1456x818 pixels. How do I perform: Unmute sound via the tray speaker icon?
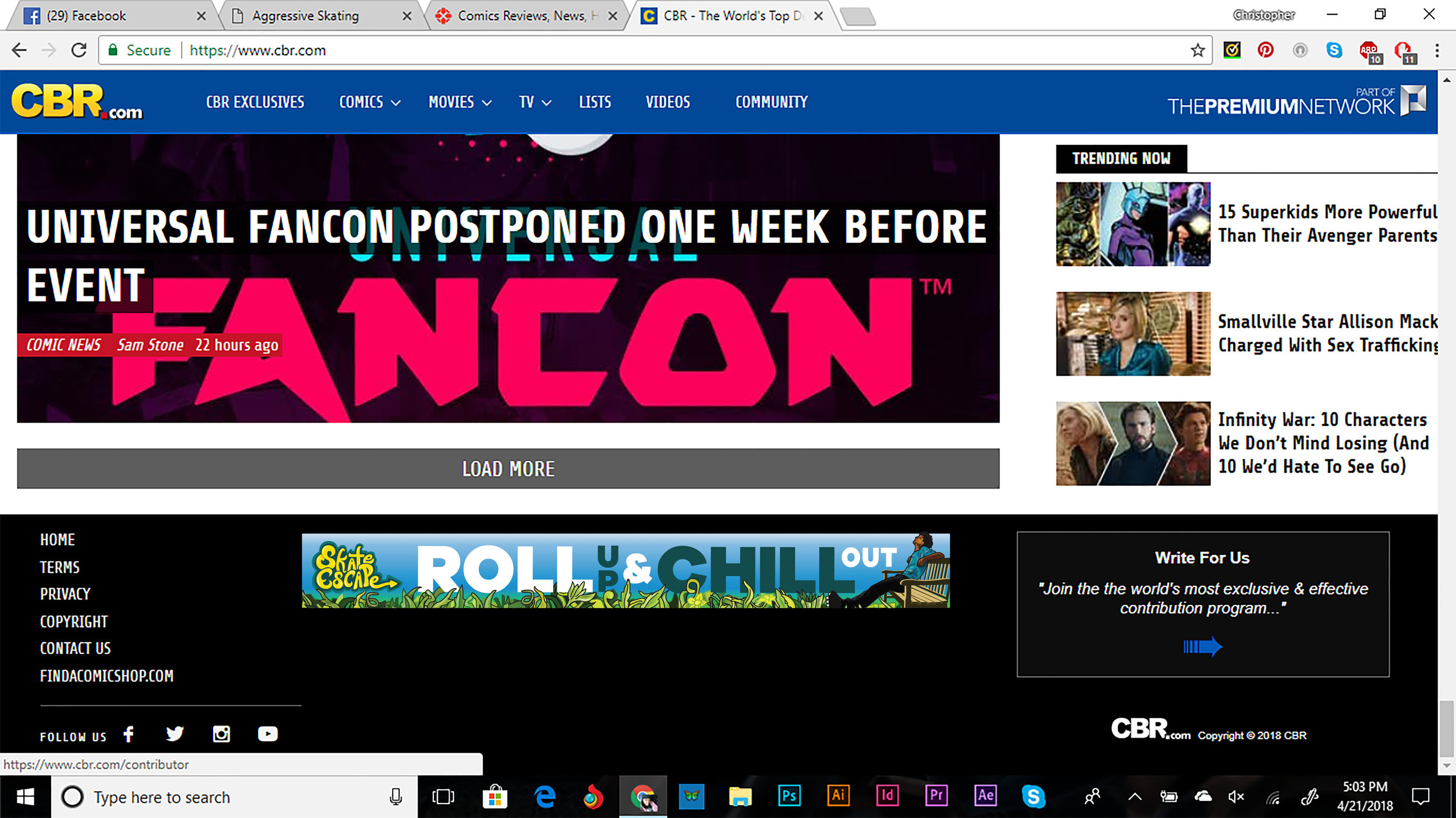pos(1236,796)
